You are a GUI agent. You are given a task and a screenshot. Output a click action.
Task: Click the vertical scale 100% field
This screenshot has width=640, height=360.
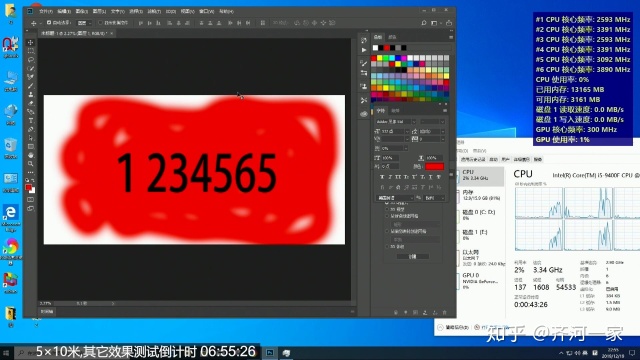391,158
